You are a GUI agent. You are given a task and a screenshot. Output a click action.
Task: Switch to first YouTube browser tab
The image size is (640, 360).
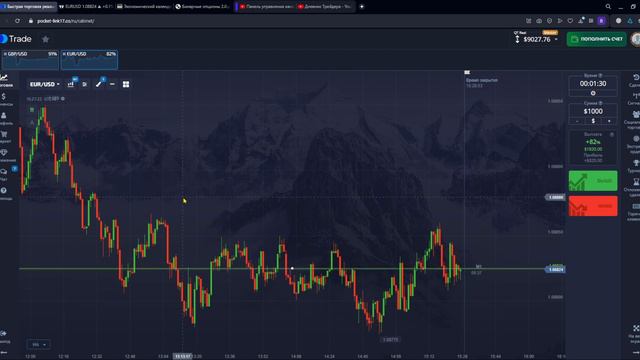[x=266, y=7]
